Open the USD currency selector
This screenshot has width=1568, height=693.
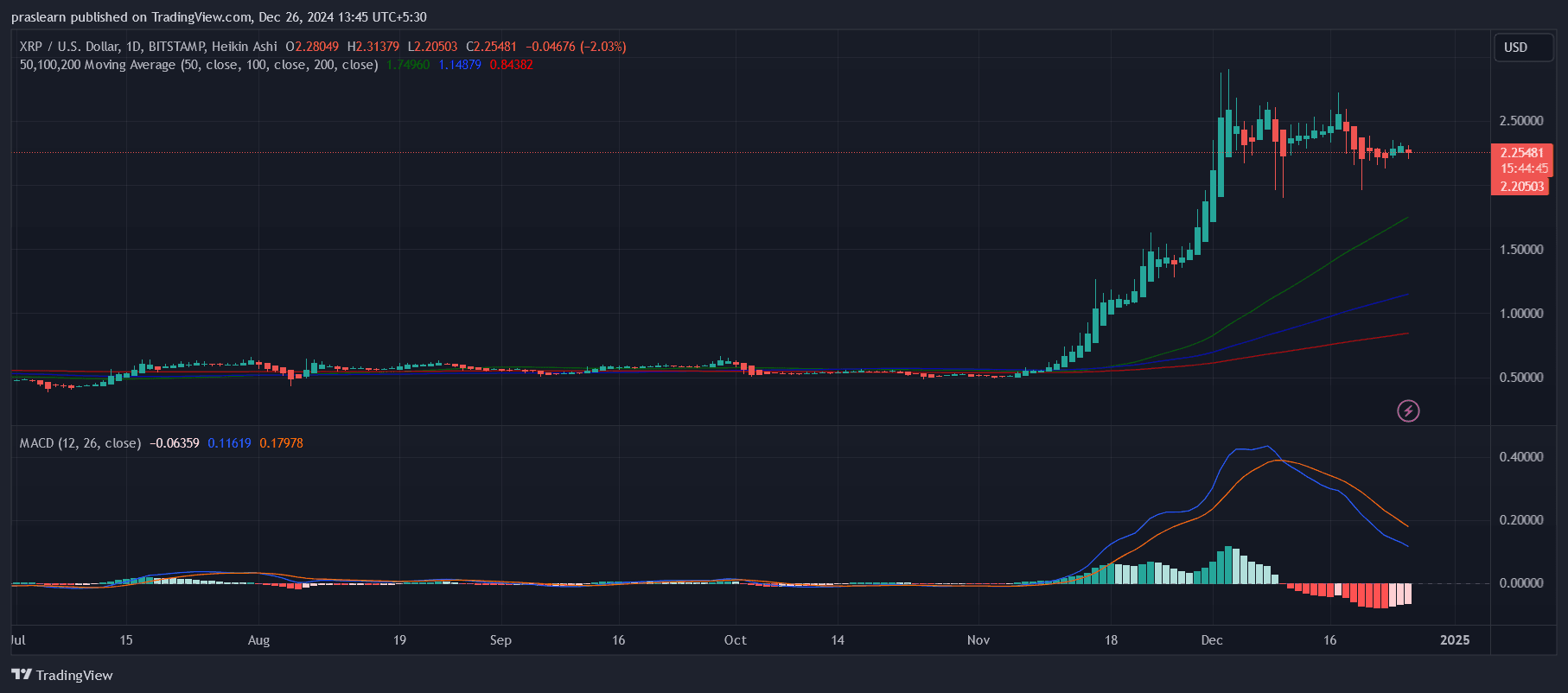click(x=1523, y=48)
